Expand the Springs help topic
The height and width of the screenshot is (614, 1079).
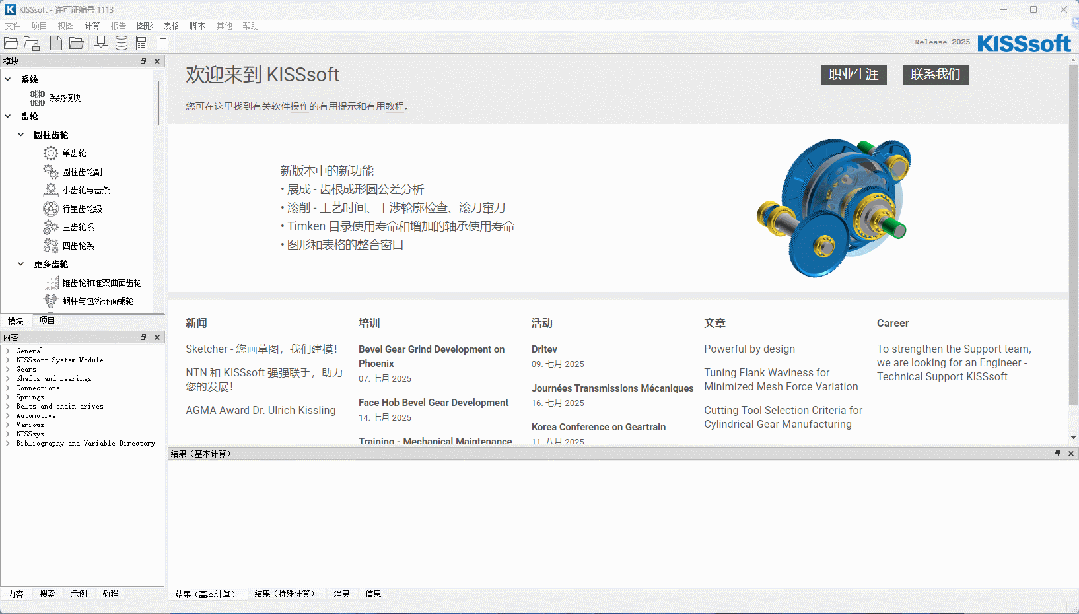(8, 397)
